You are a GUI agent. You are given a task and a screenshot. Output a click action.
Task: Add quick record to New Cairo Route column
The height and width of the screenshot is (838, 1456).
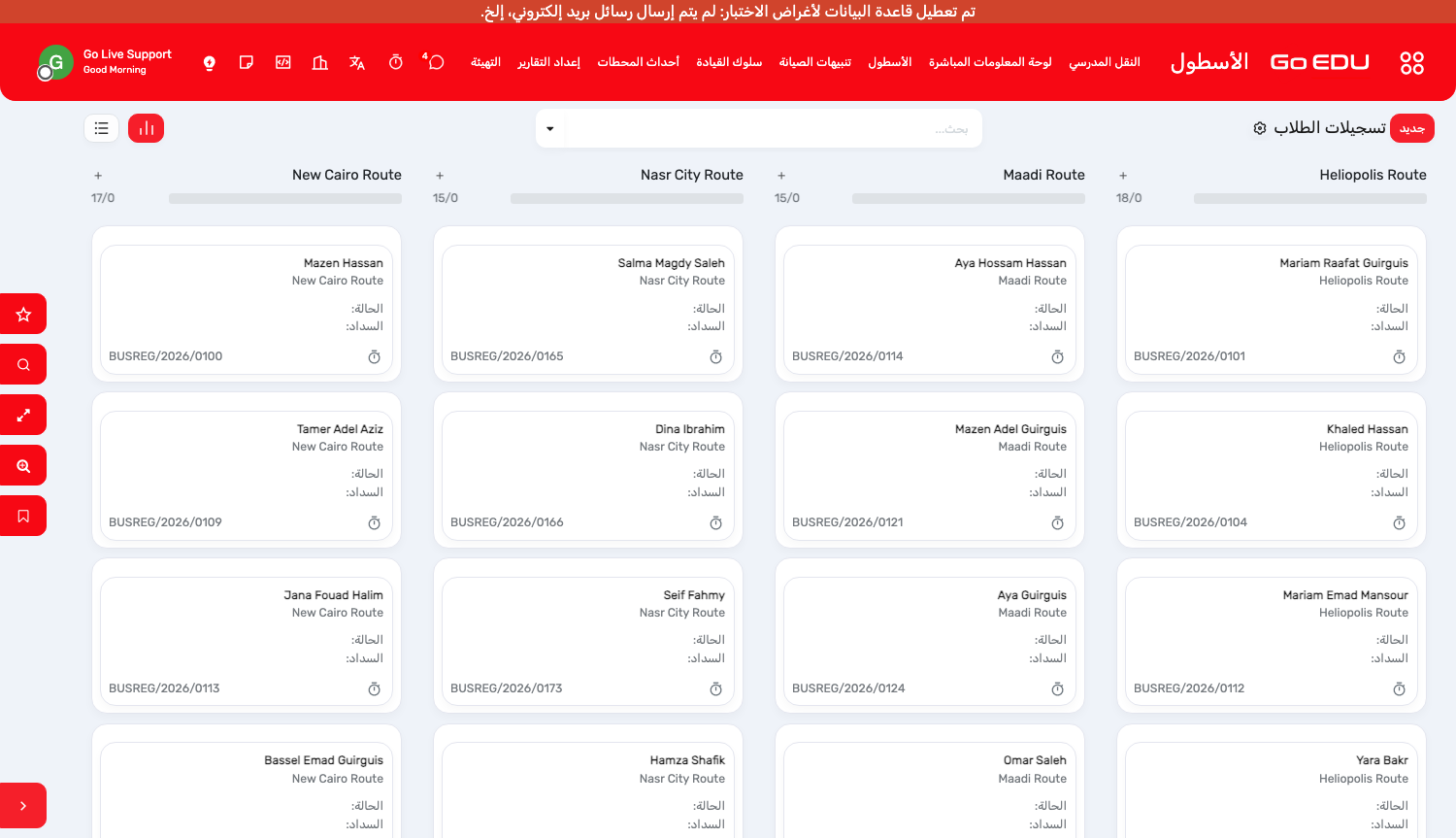[x=98, y=176]
